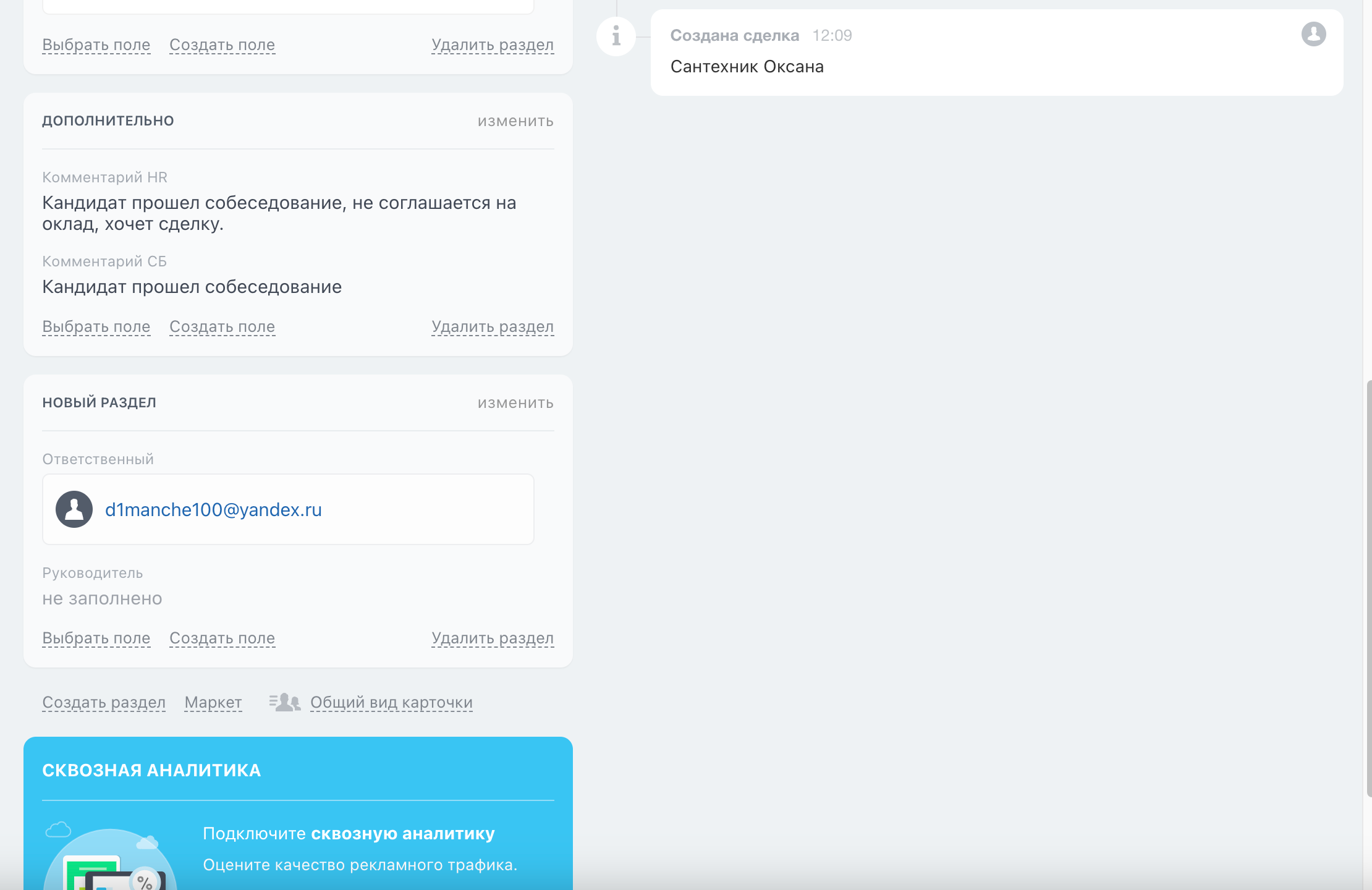Click изменить in ДОПОЛНИТЕЛЬНО section
This screenshot has width=1372, height=890.
click(515, 121)
